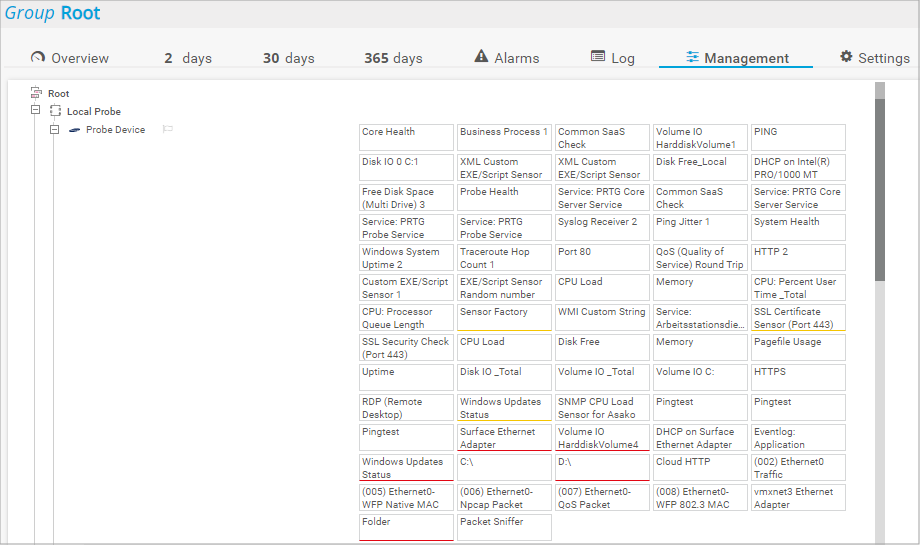Switch to the 30 days tab
Screen dimensions: 920x545
click(x=288, y=58)
